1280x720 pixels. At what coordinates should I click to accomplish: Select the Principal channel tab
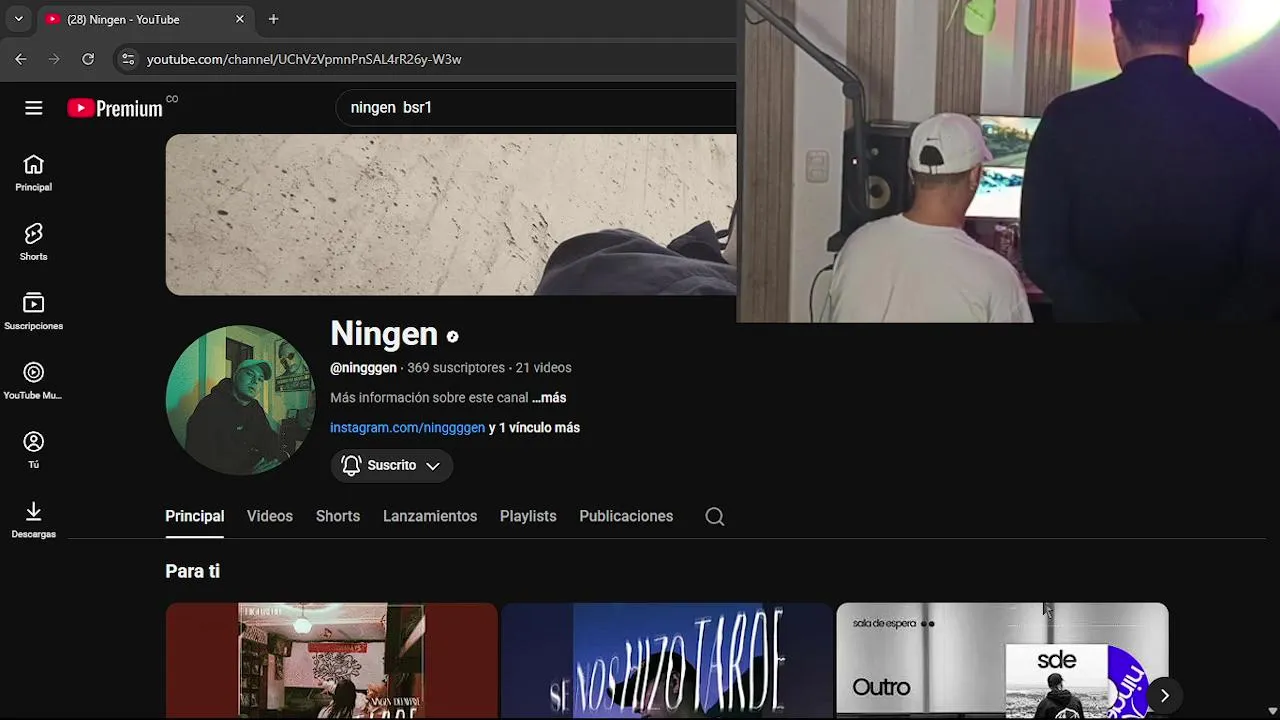[x=194, y=516]
